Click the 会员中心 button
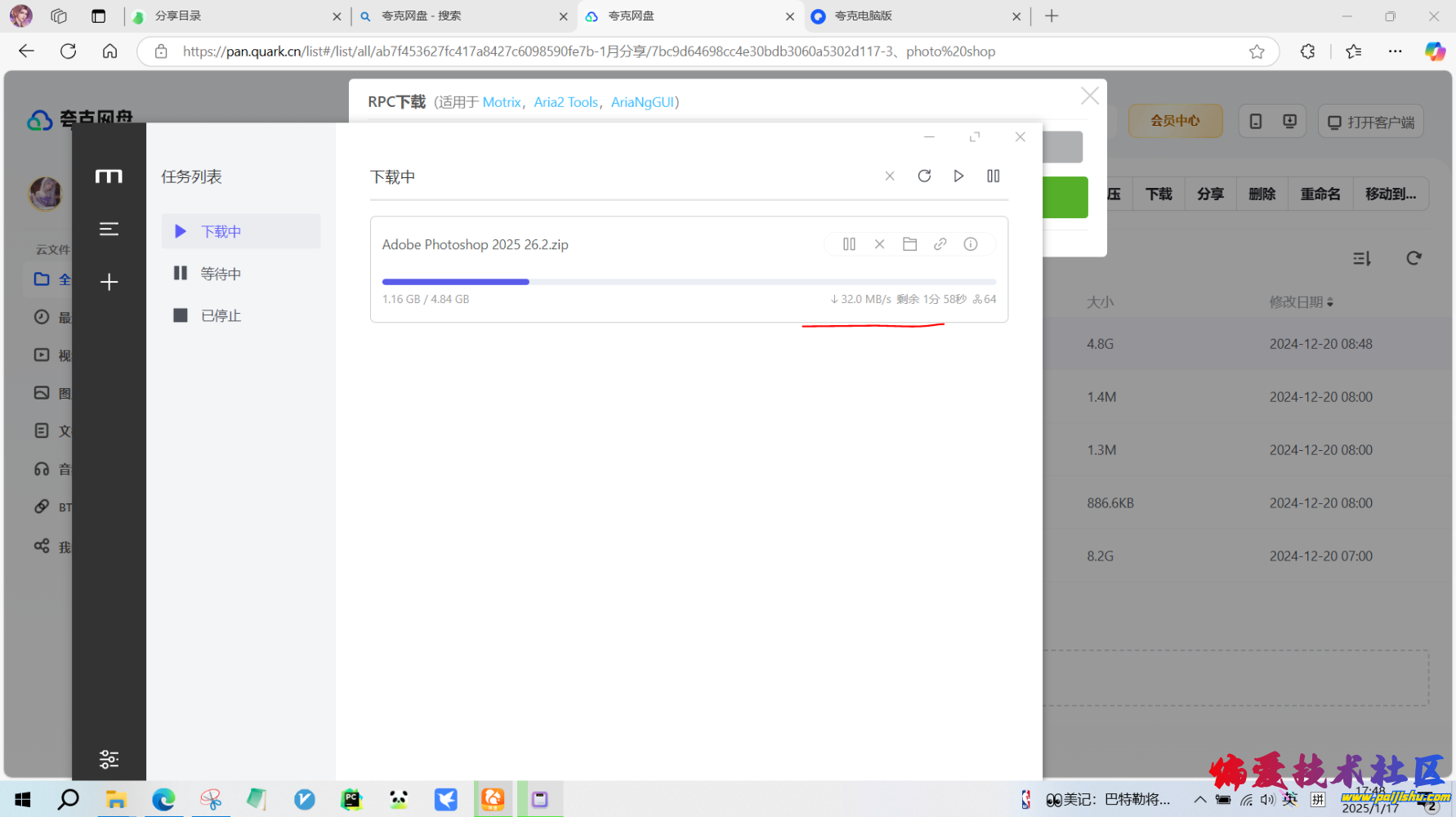The width and height of the screenshot is (1456, 817). click(1175, 121)
